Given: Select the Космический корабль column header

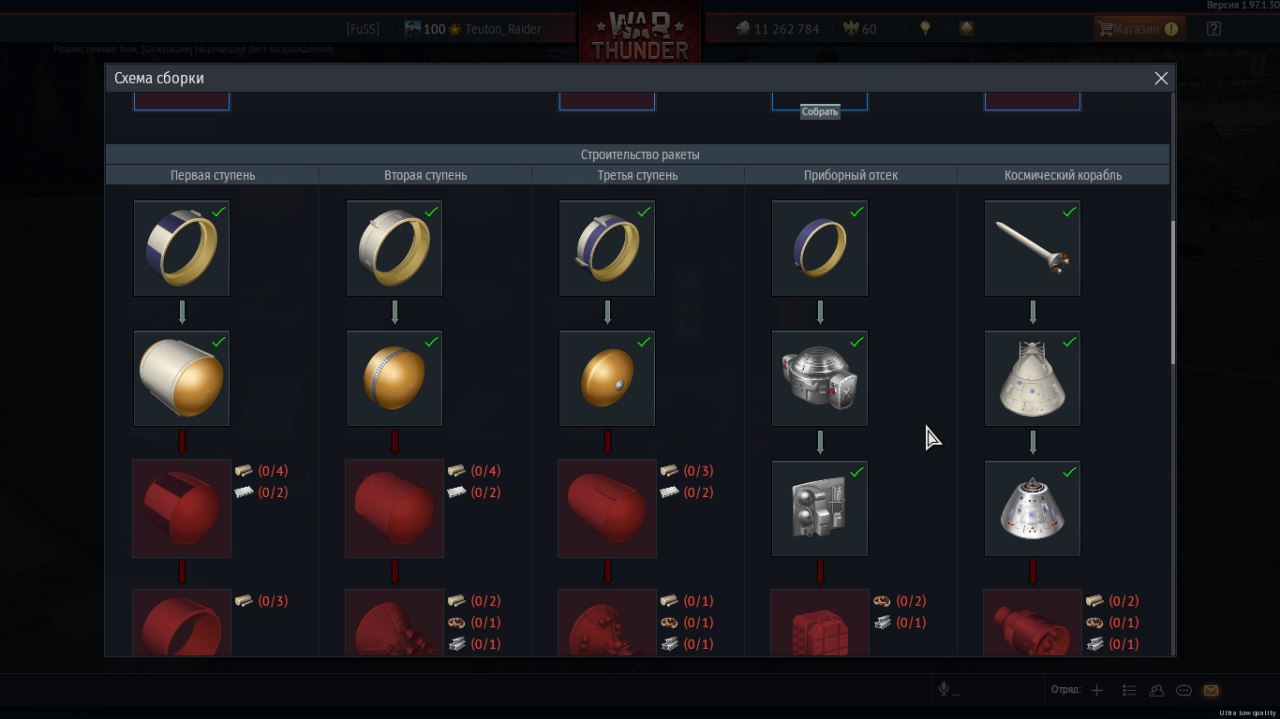Looking at the screenshot, I should point(1063,175).
